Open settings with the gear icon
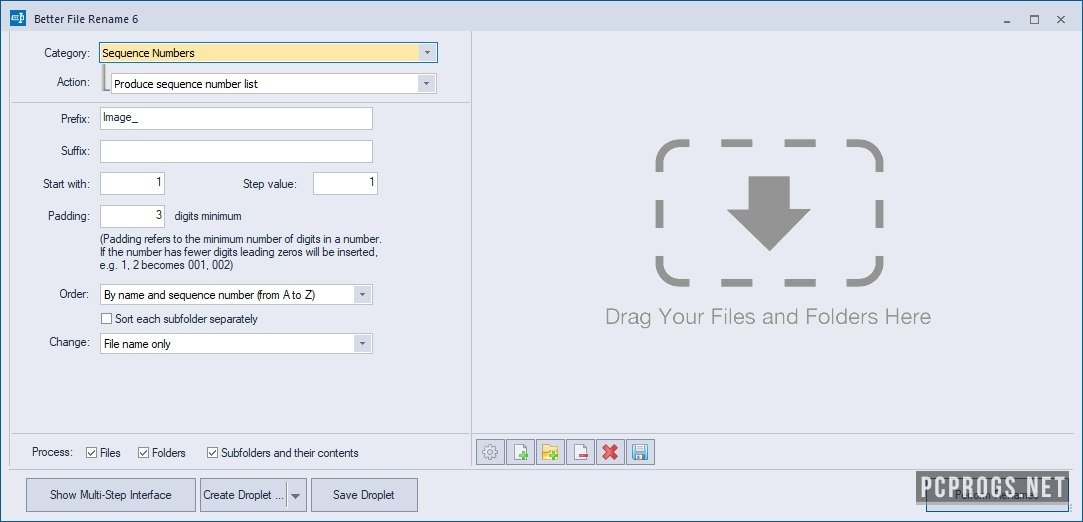The width and height of the screenshot is (1083, 522). [x=490, y=452]
